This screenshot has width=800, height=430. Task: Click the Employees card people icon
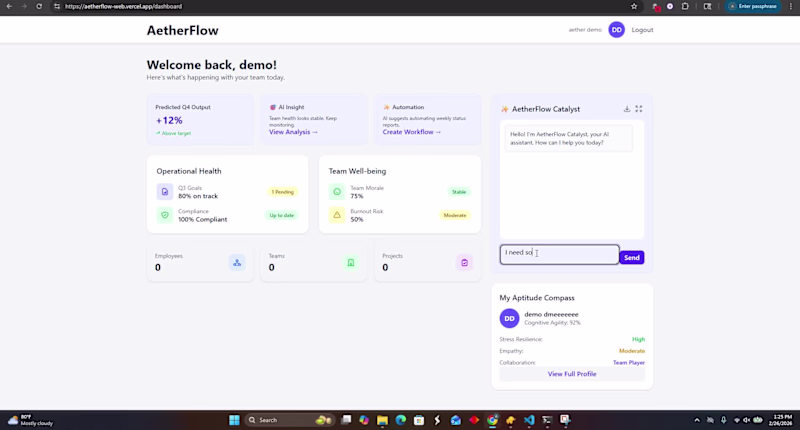click(237, 263)
